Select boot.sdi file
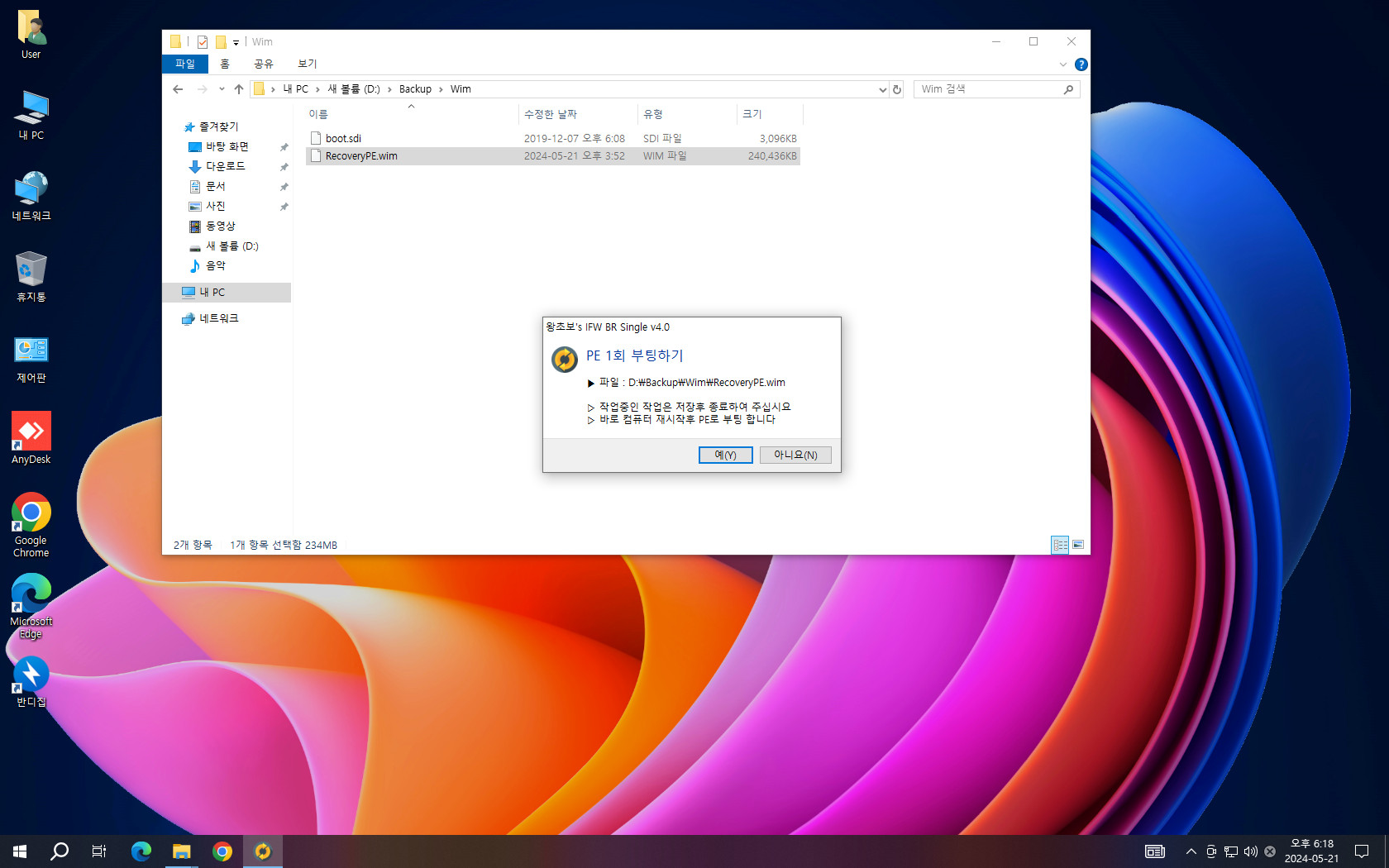The image size is (1389, 868). [x=553, y=139]
